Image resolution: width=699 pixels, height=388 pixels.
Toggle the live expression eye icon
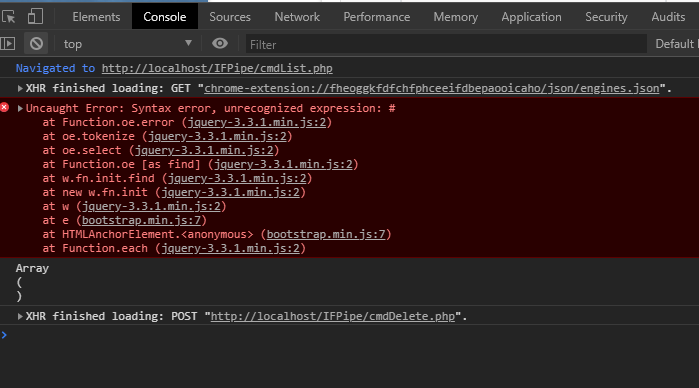(220, 43)
